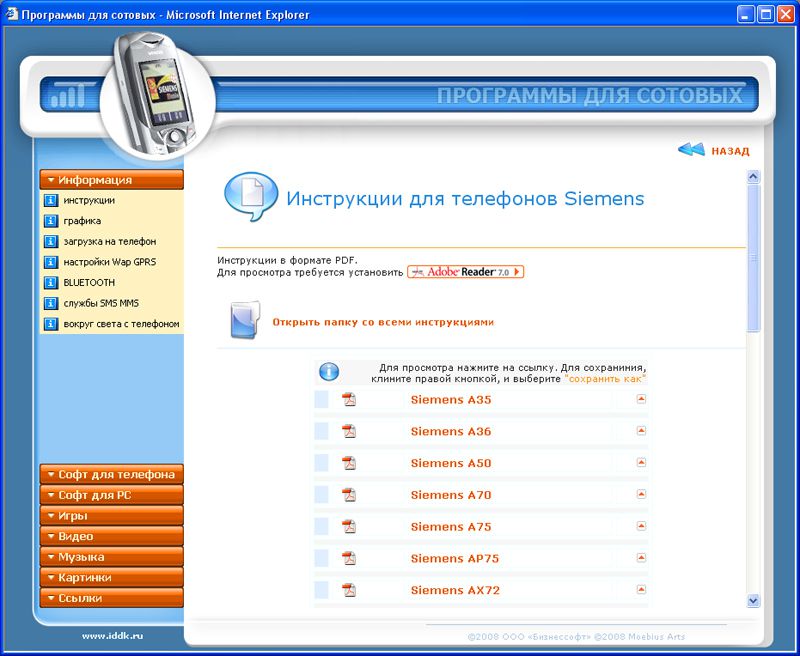Expand the Софт для телефона section
The image size is (800, 656).
[x=111, y=475]
